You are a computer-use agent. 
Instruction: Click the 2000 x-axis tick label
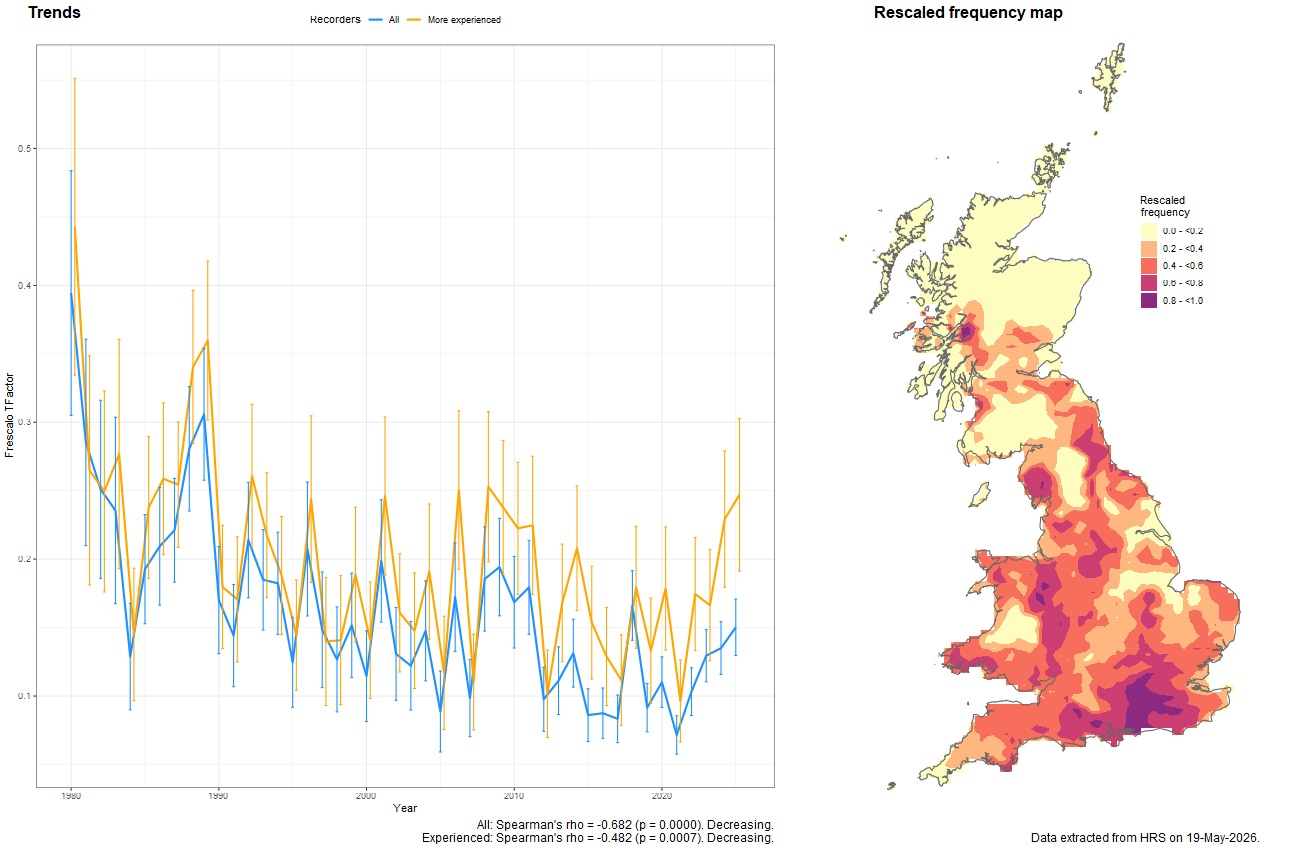[366, 796]
